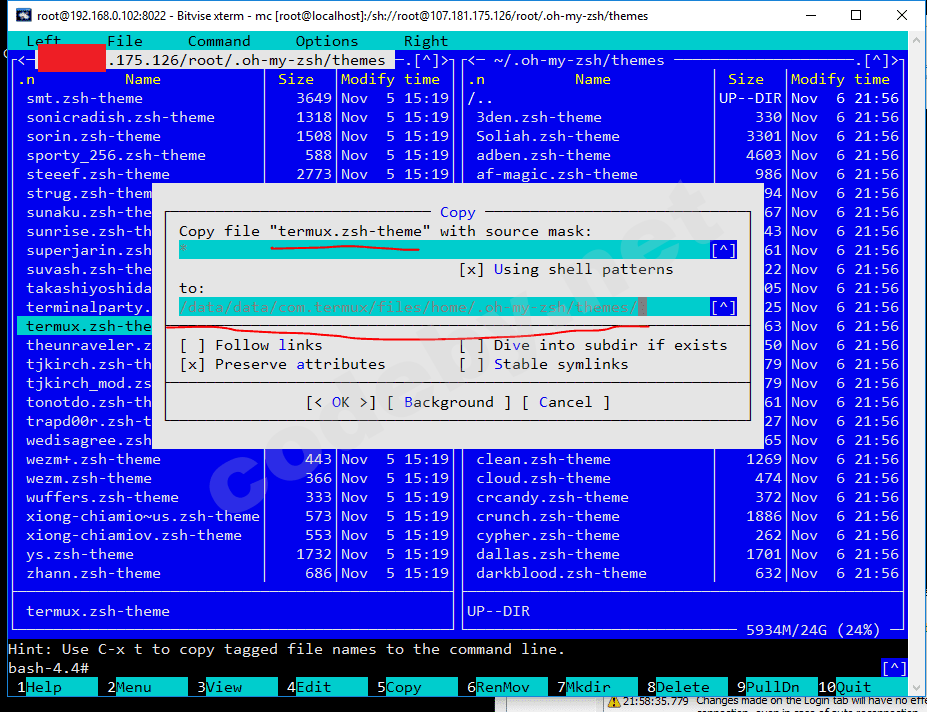Open the Right menu
Screen dimensions: 927x712
tap(426, 41)
